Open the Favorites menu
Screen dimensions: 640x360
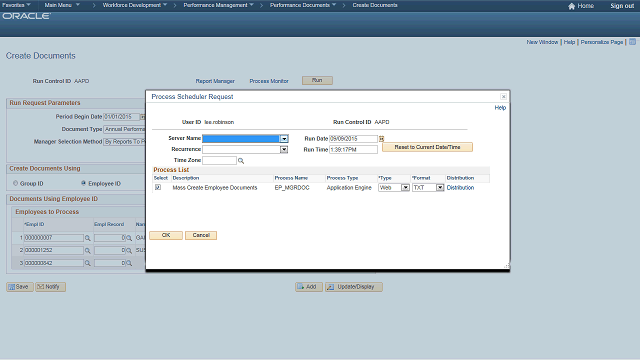click(x=16, y=5)
